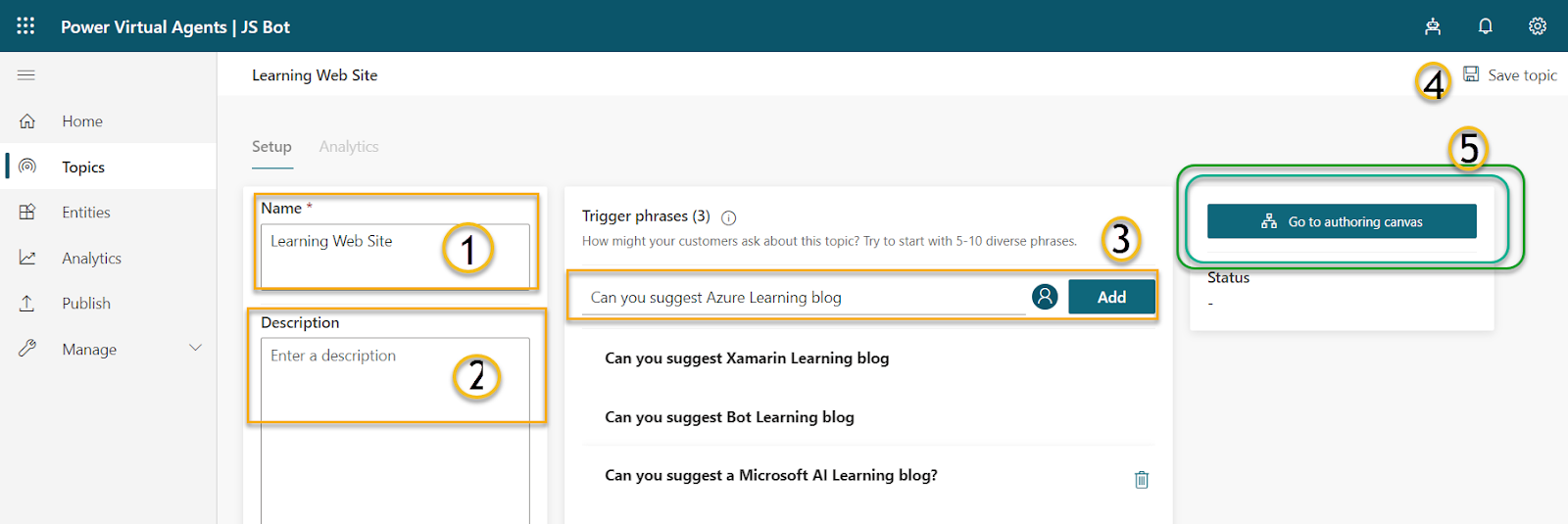This screenshot has height=524, width=1568.
Task: Click the authoring canvas flow icon
Action: [1269, 221]
